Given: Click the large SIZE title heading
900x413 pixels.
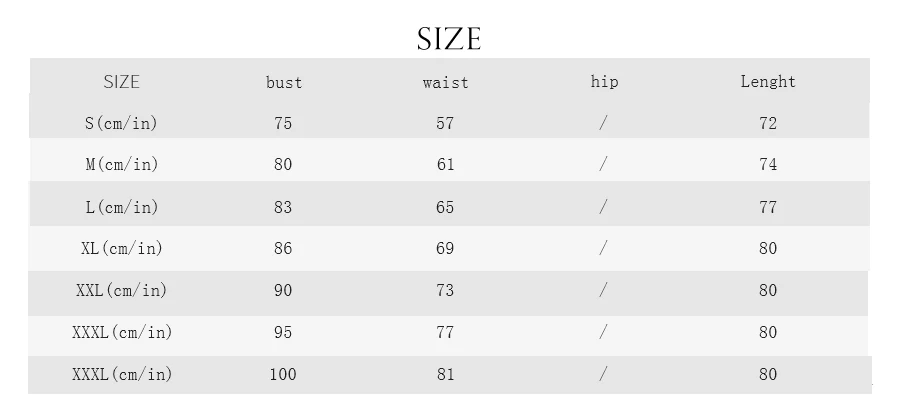Looking at the screenshot, I should [x=449, y=39].
